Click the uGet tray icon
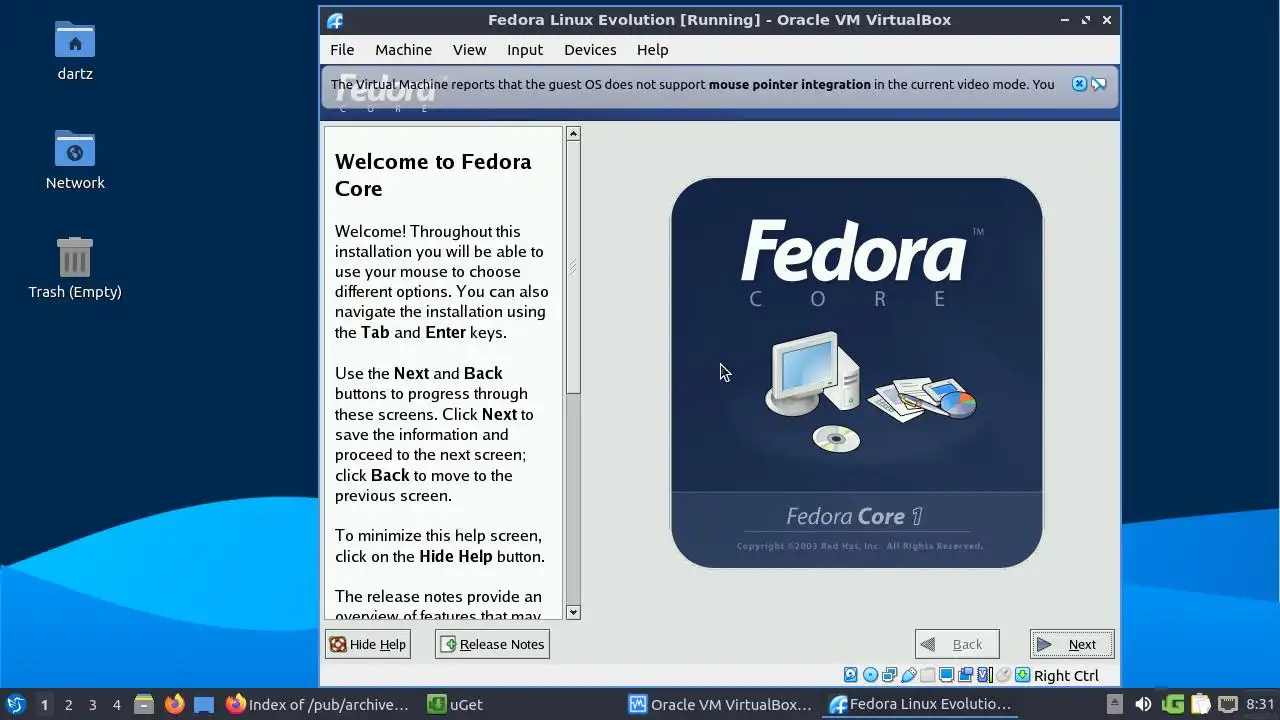 1173,704
